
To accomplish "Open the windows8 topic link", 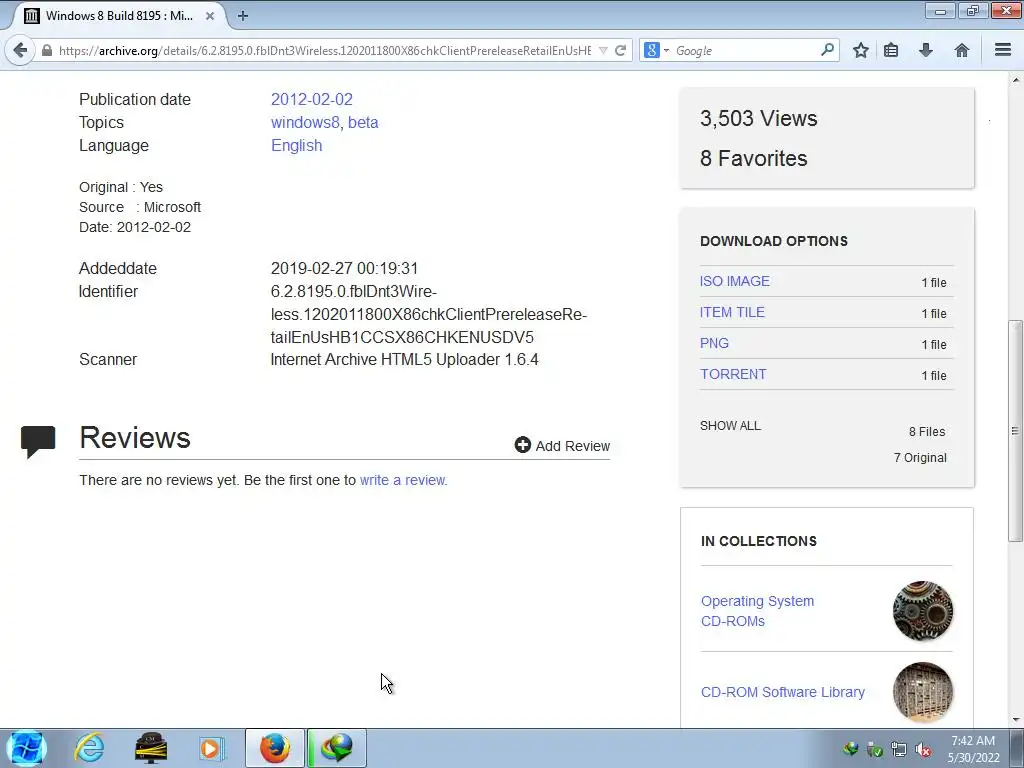I will [x=305, y=122].
